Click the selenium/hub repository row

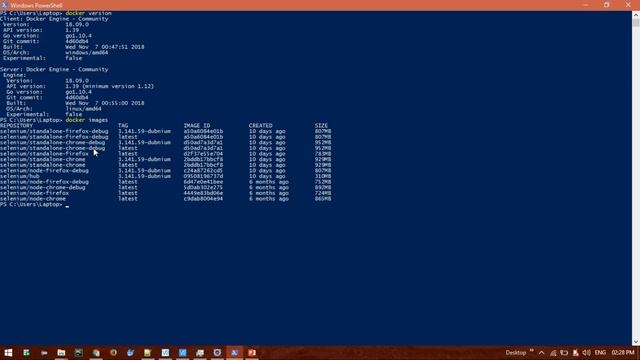[x=20, y=176]
